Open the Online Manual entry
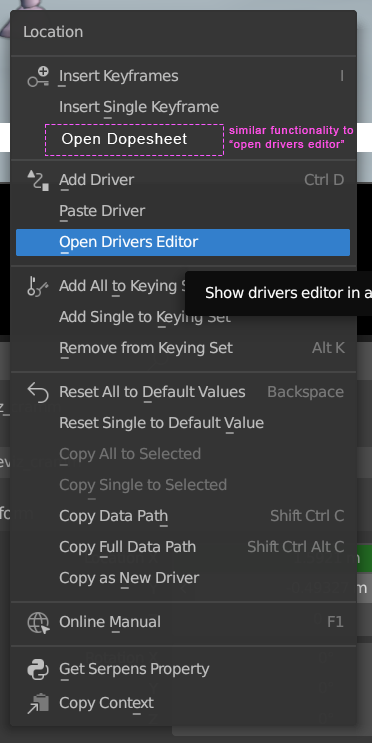 [183, 622]
